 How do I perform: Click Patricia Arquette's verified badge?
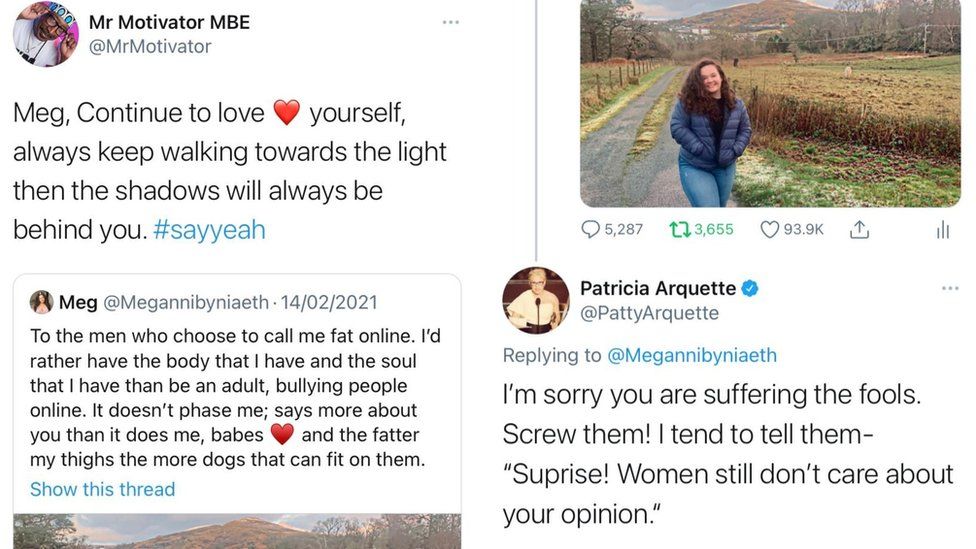coord(750,288)
